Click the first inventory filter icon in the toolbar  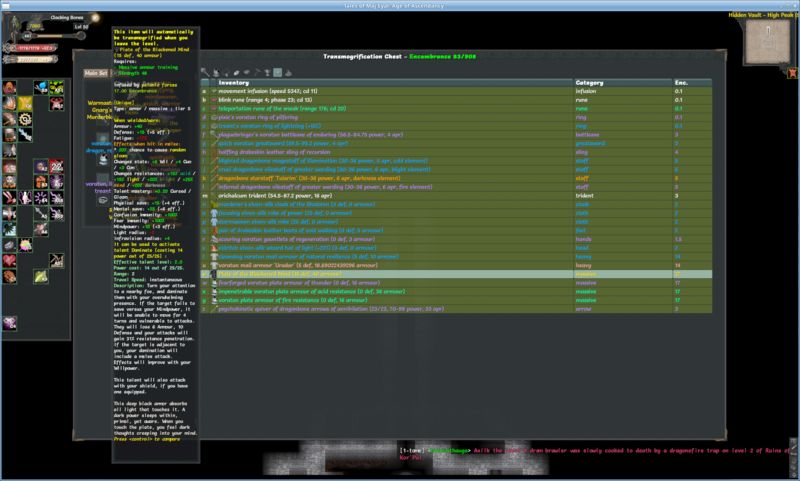point(205,72)
